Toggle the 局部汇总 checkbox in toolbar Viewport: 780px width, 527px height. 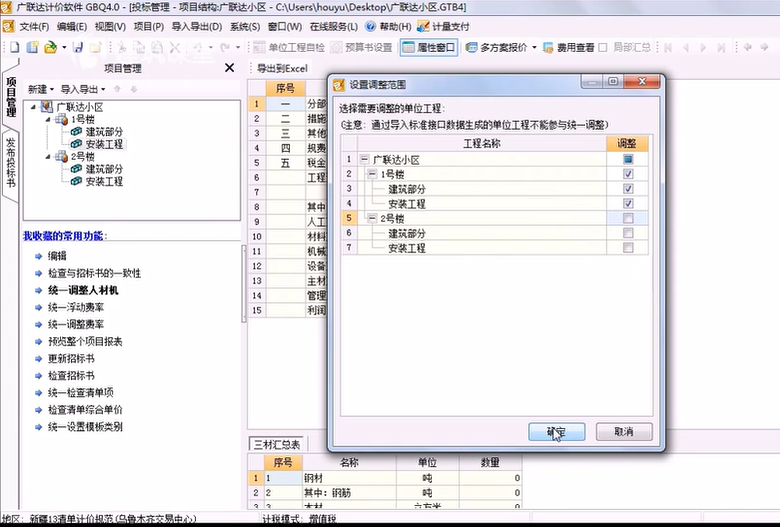[603, 47]
